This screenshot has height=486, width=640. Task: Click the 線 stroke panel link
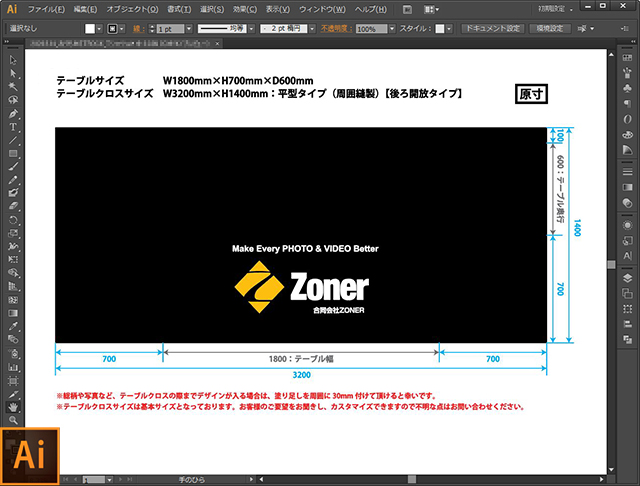click(x=138, y=29)
